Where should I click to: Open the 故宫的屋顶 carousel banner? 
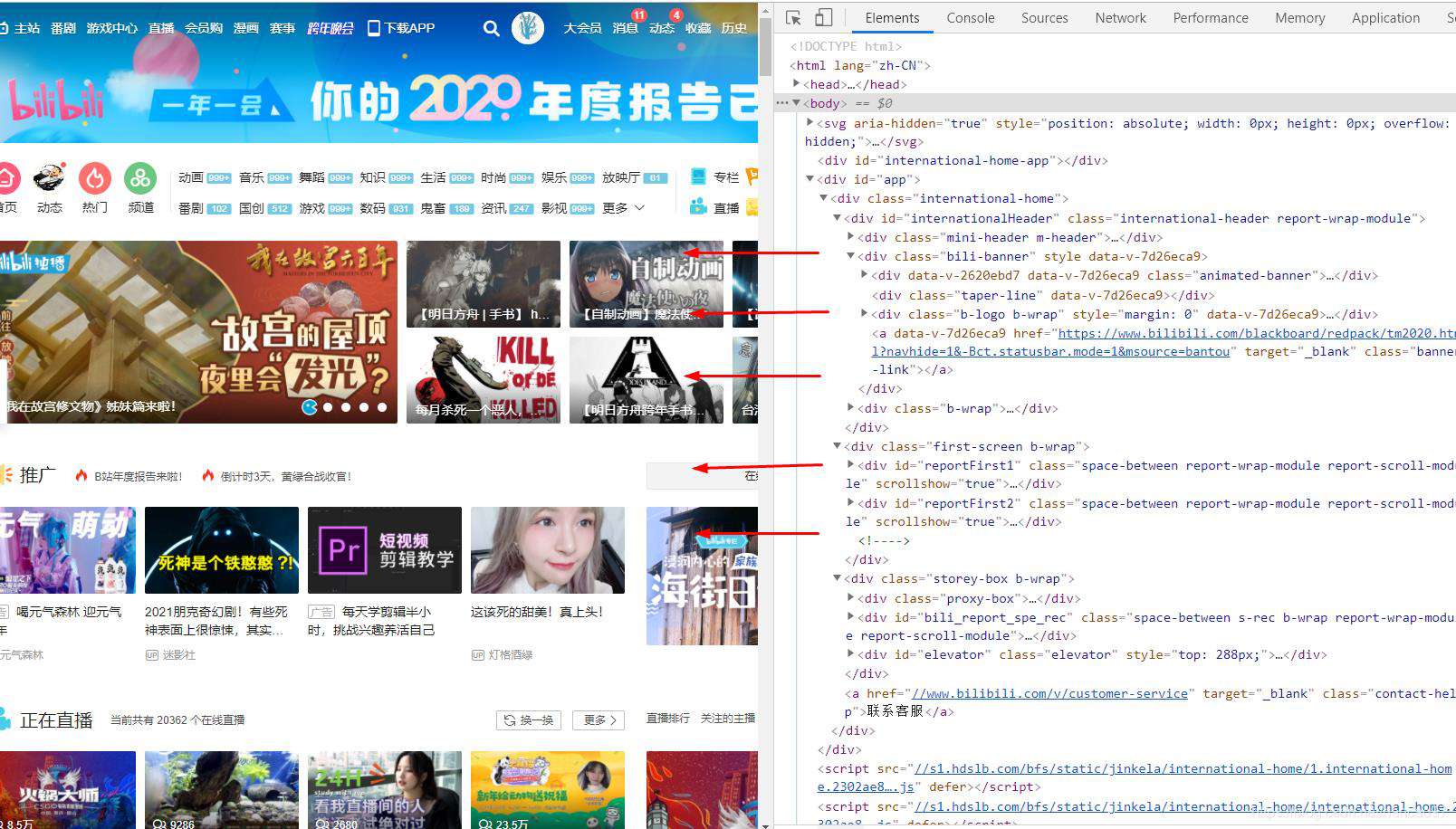pyautogui.click(x=198, y=331)
